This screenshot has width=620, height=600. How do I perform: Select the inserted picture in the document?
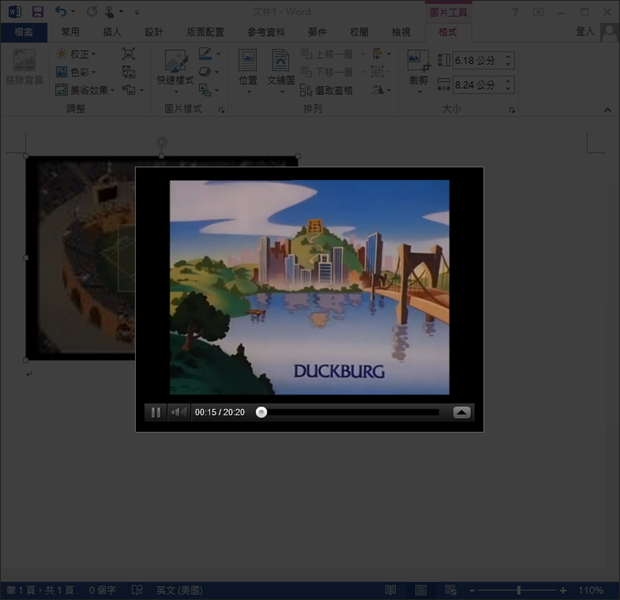(x=81, y=258)
